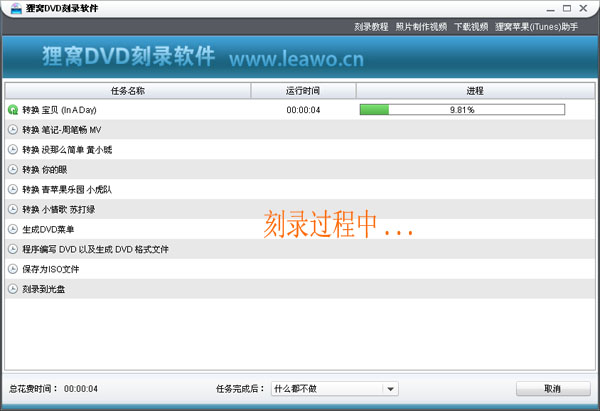Click the clock icon beside 转换 你的眼
This screenshot has width=600, height=411.
coord(13,170)
